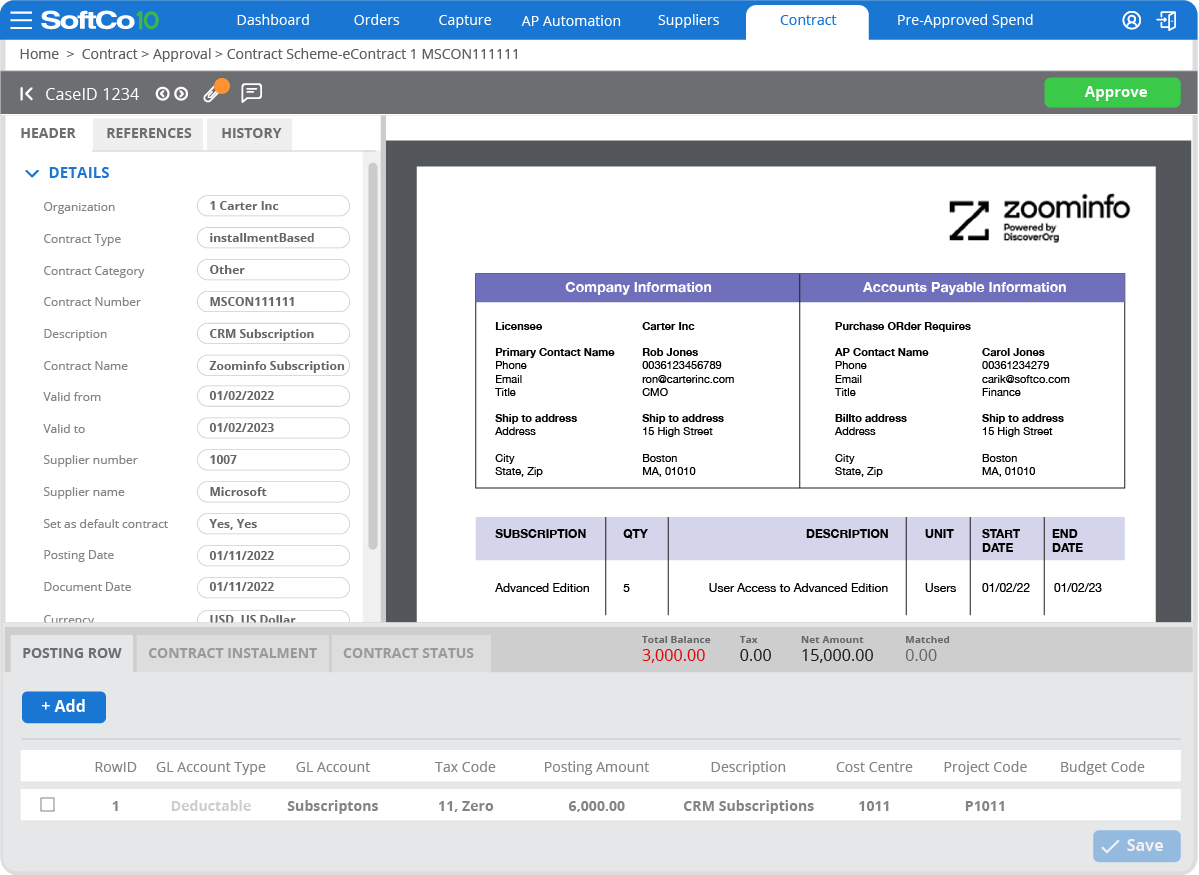Open the comments panel on CaseID 1234
Viewport: 1199px width, 875px height.
[250, 92]
